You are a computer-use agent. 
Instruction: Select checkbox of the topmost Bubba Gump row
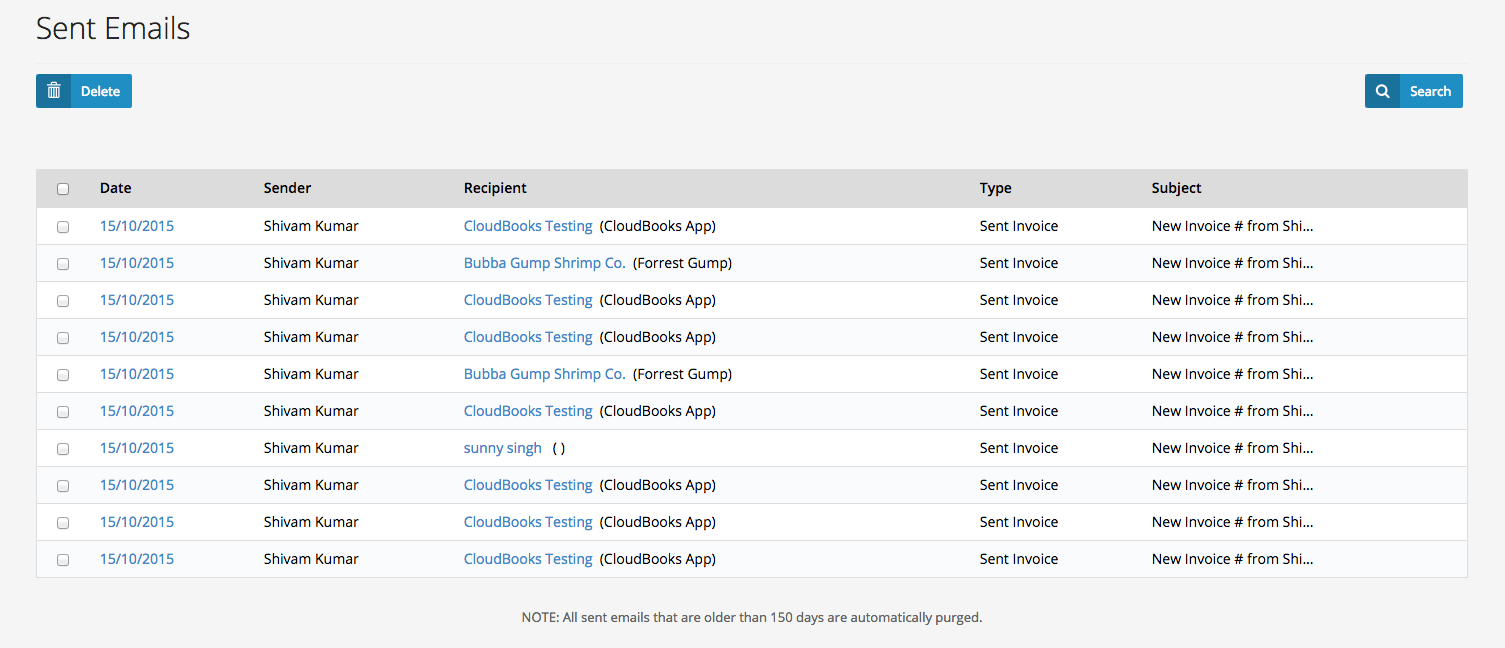coord(63,264)
